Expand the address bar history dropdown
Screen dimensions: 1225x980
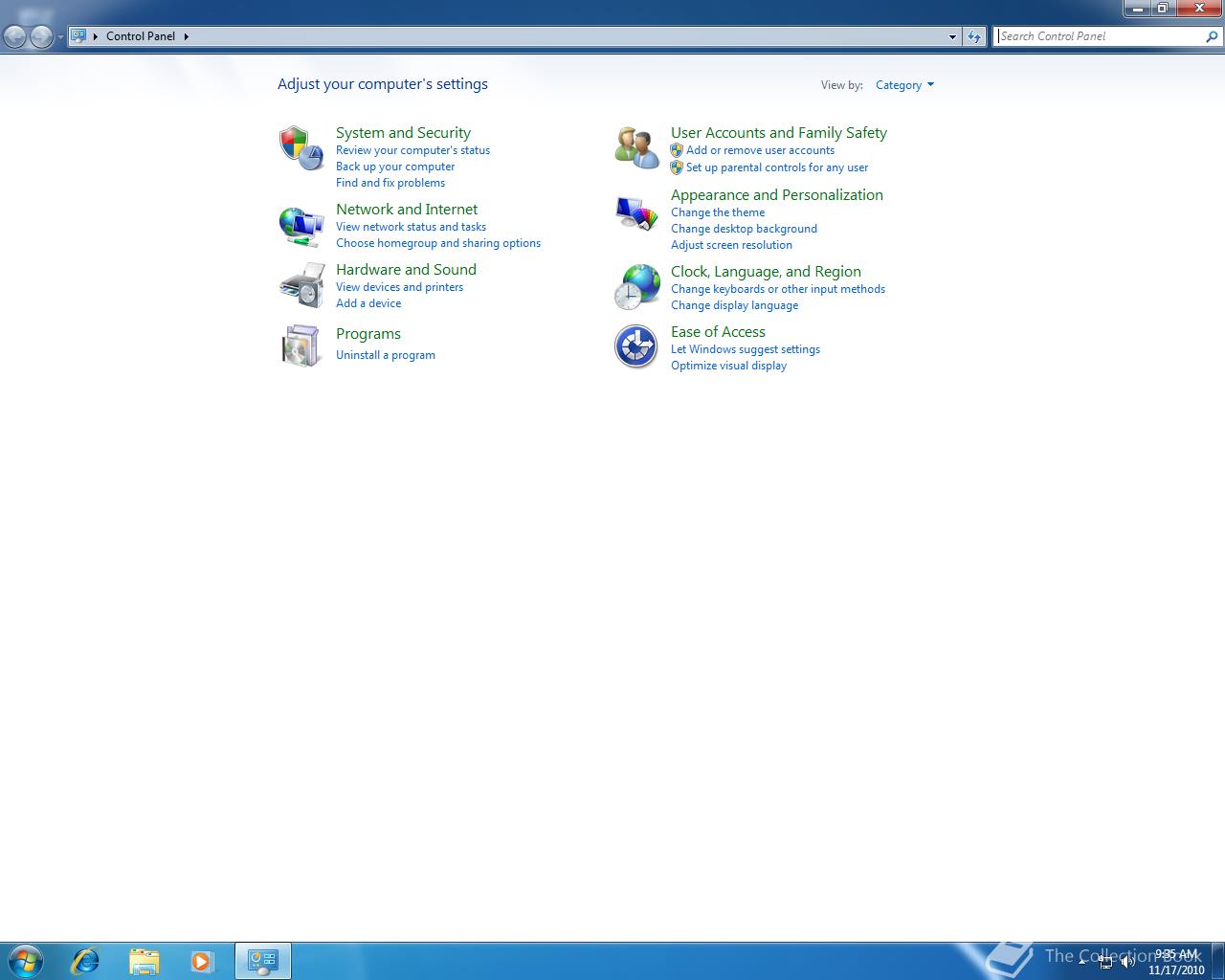pos(951,36)
